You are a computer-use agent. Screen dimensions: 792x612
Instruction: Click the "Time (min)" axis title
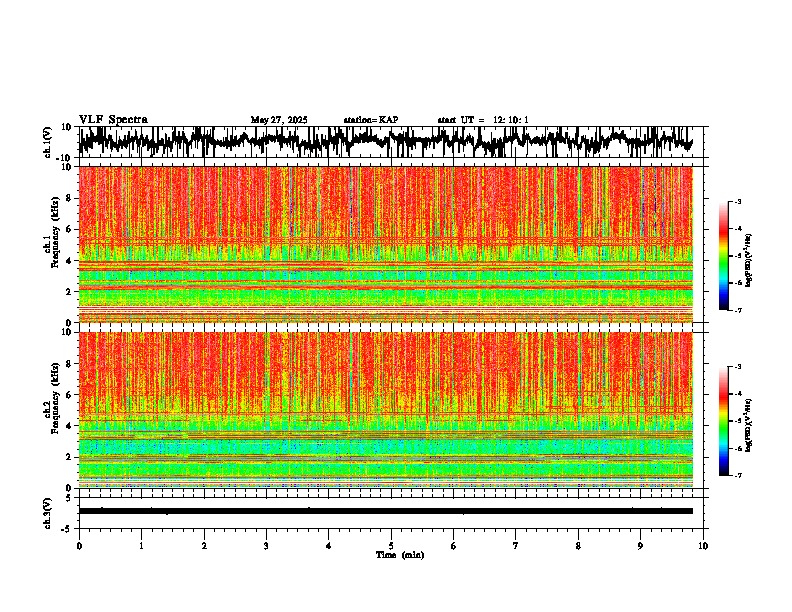click(x=400, y=555)
